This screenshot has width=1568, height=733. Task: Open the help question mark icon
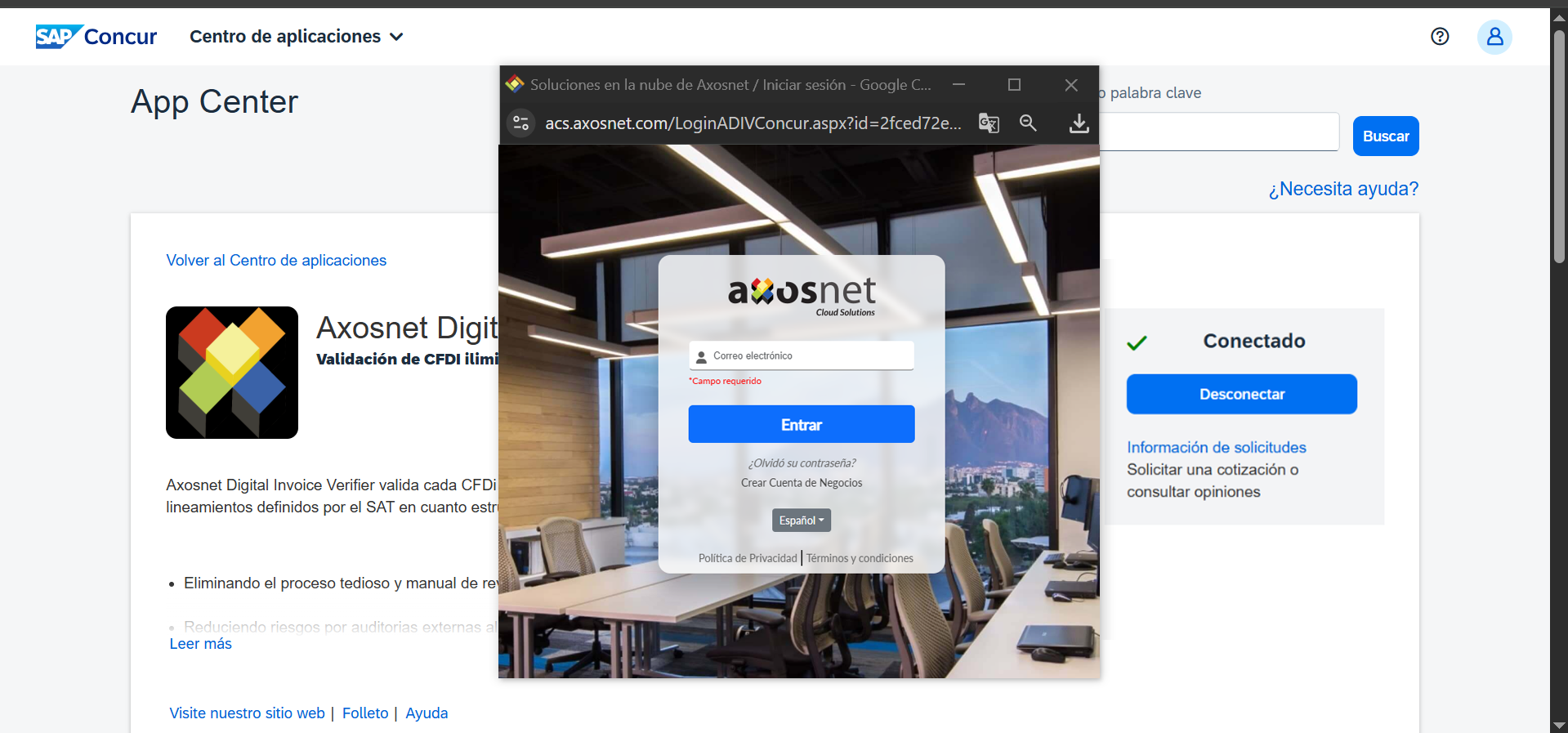tap(1440, 37)
